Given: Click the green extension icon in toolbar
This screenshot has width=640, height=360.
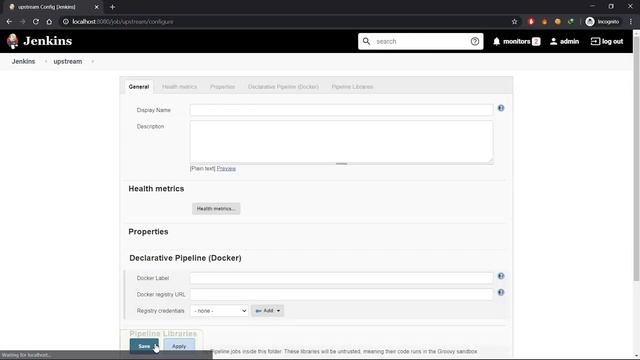Looking at the screenshot, I should [571, 22].
